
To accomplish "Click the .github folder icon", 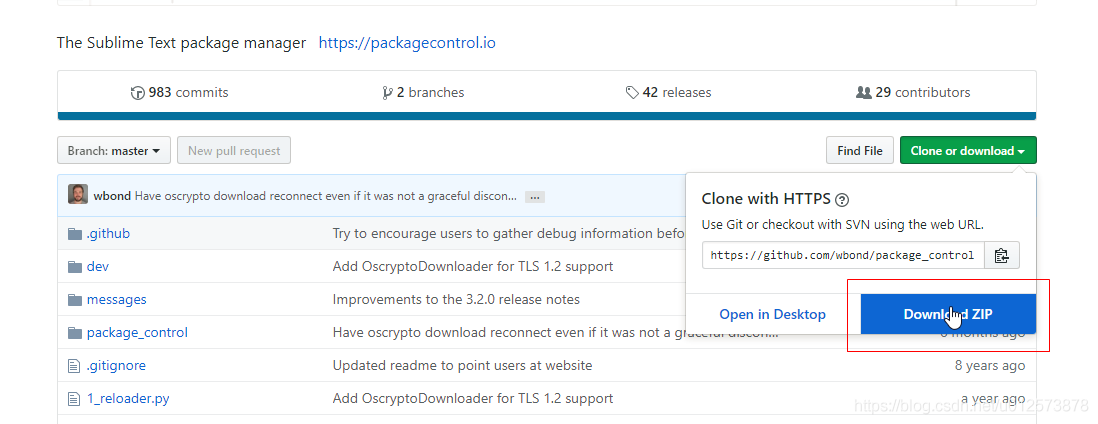I will [x=74, y=234].
